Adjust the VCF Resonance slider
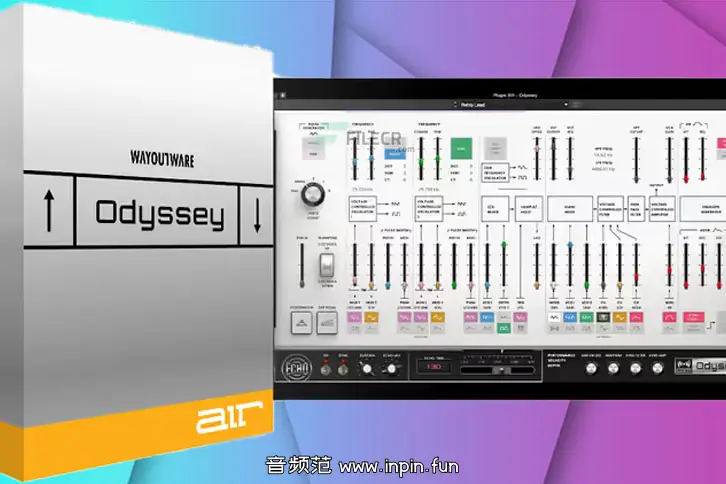This screenshot has width=726, height=484. tap(570, 158)
